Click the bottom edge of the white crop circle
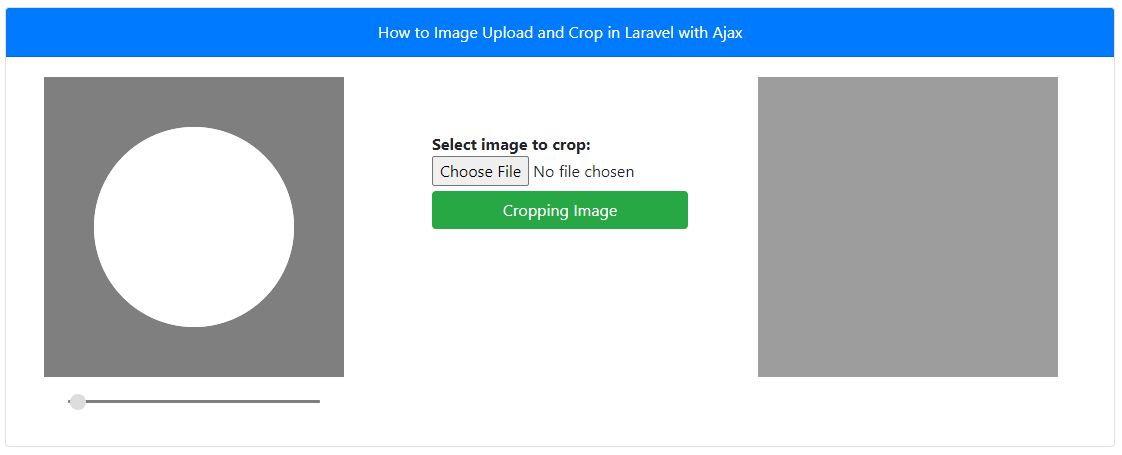Image resolution: width=1122 pixels, height=455 pixels. pyautogui.click(x=194, y=325)
